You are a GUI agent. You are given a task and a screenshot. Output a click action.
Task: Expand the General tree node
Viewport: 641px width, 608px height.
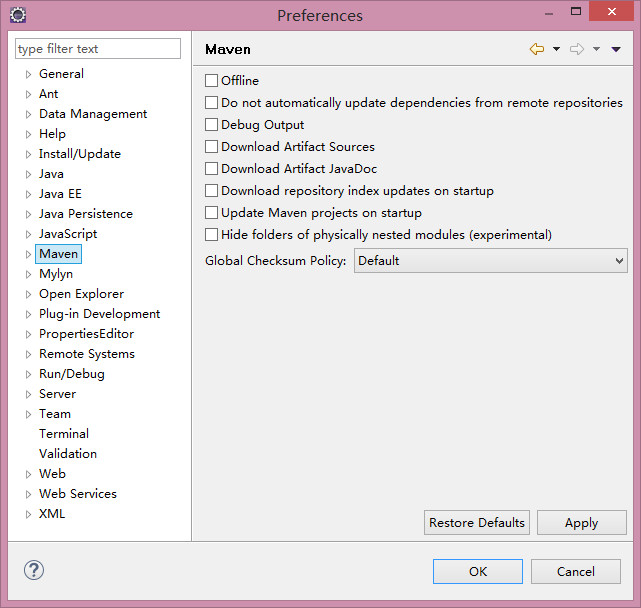point(28,74)
